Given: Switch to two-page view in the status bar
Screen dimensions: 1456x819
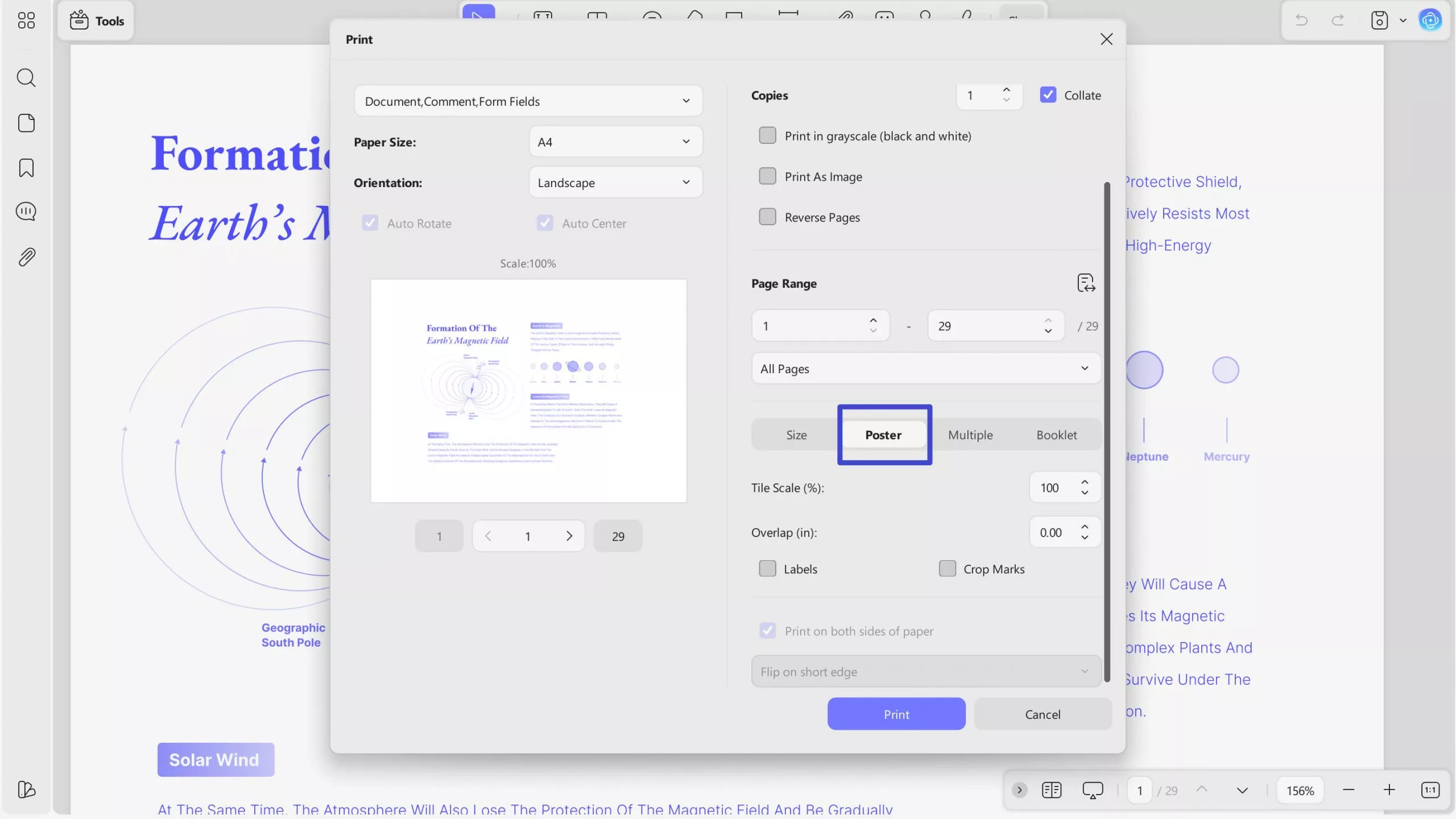Looking at the screenshot, I should click(1052, 790).
